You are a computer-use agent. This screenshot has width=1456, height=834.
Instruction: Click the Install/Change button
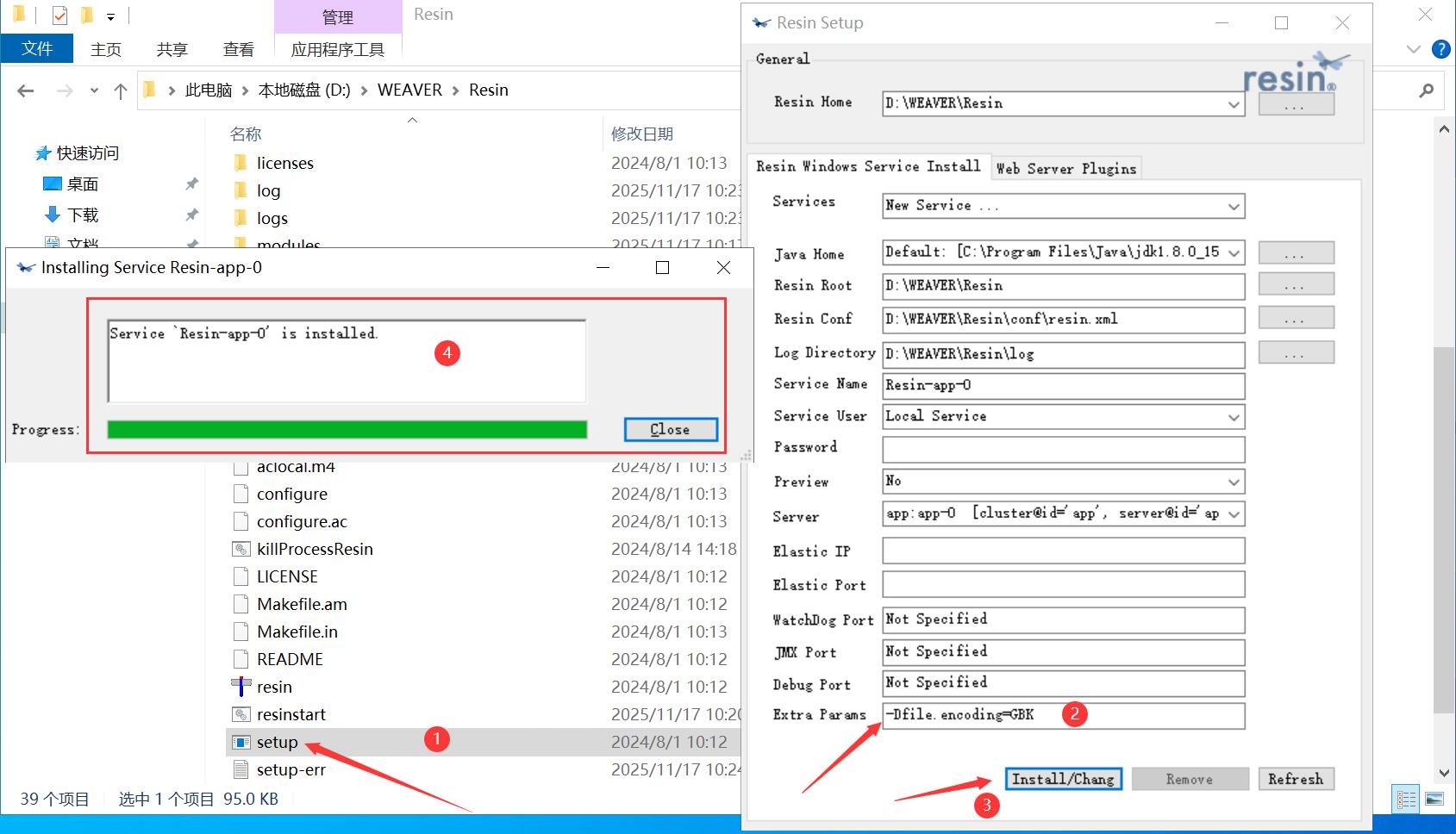tap(1063, 779)
